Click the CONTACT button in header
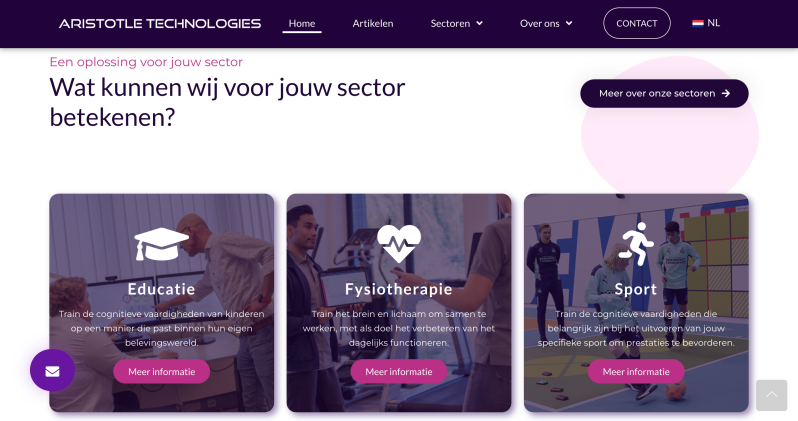 pos(637,23)
